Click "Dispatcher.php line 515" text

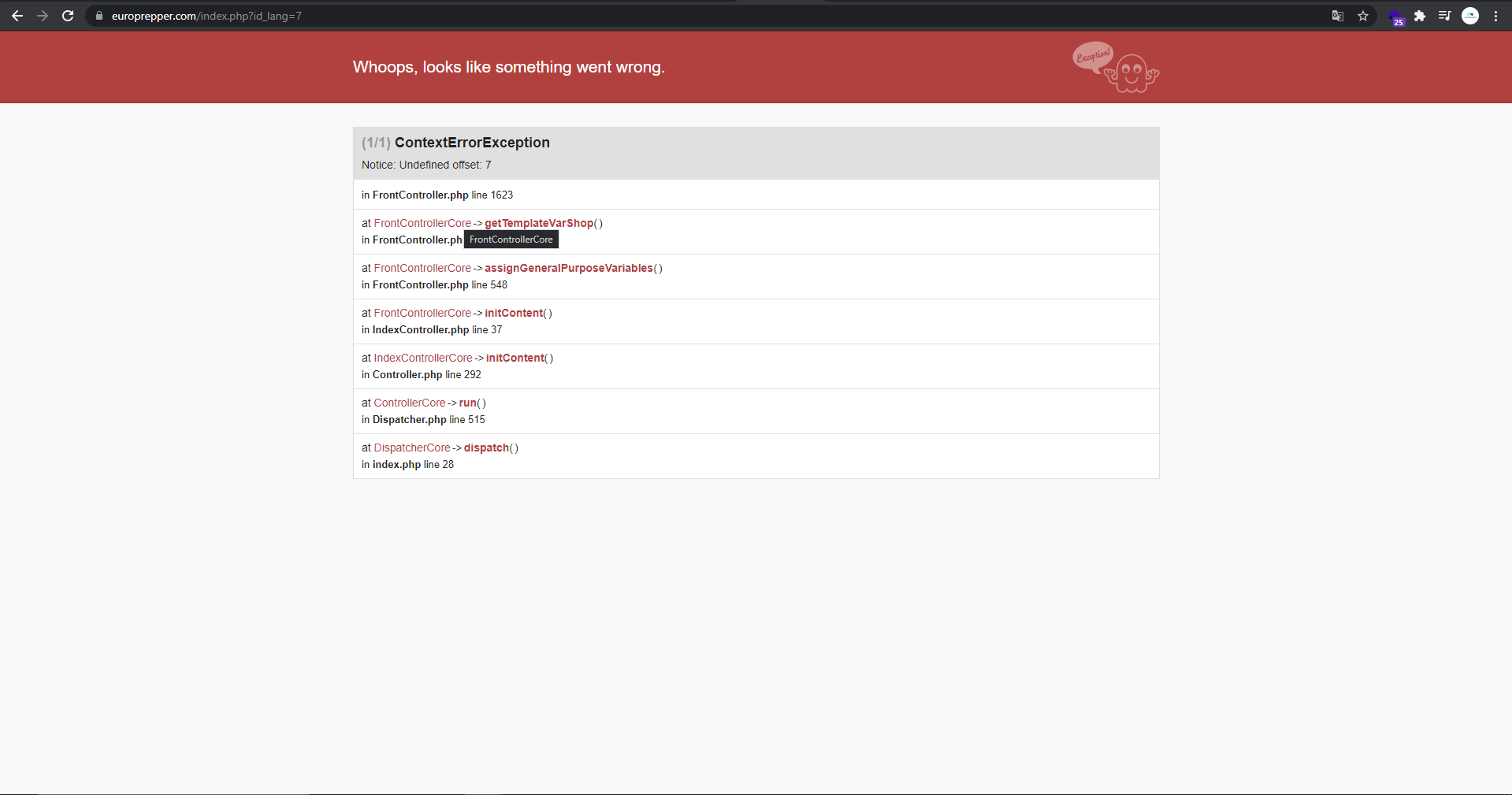pos(429,419)
